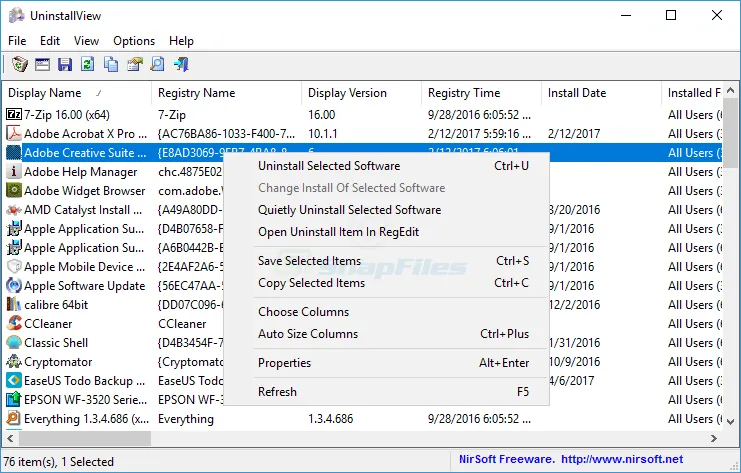The height and width of the screenshot is (473, 741).
Task: Click the AMD Catalyst Install row icon
Action: (14, 209)
